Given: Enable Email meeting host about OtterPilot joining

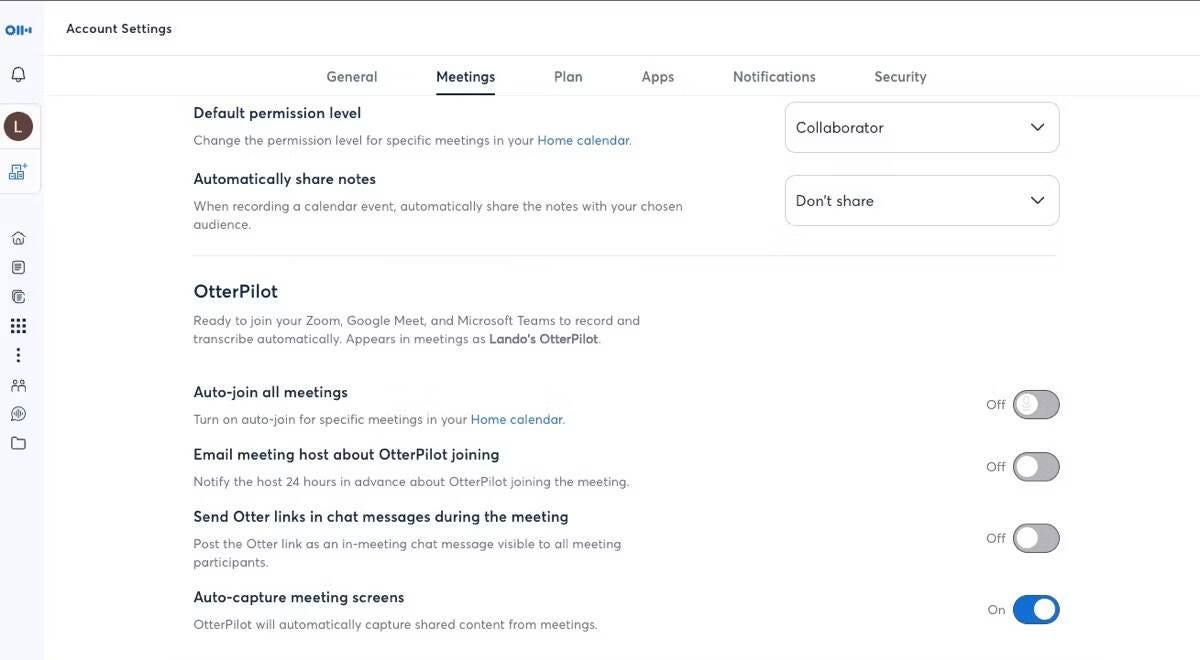Looking at the screenshot, I should (1036, 467).
